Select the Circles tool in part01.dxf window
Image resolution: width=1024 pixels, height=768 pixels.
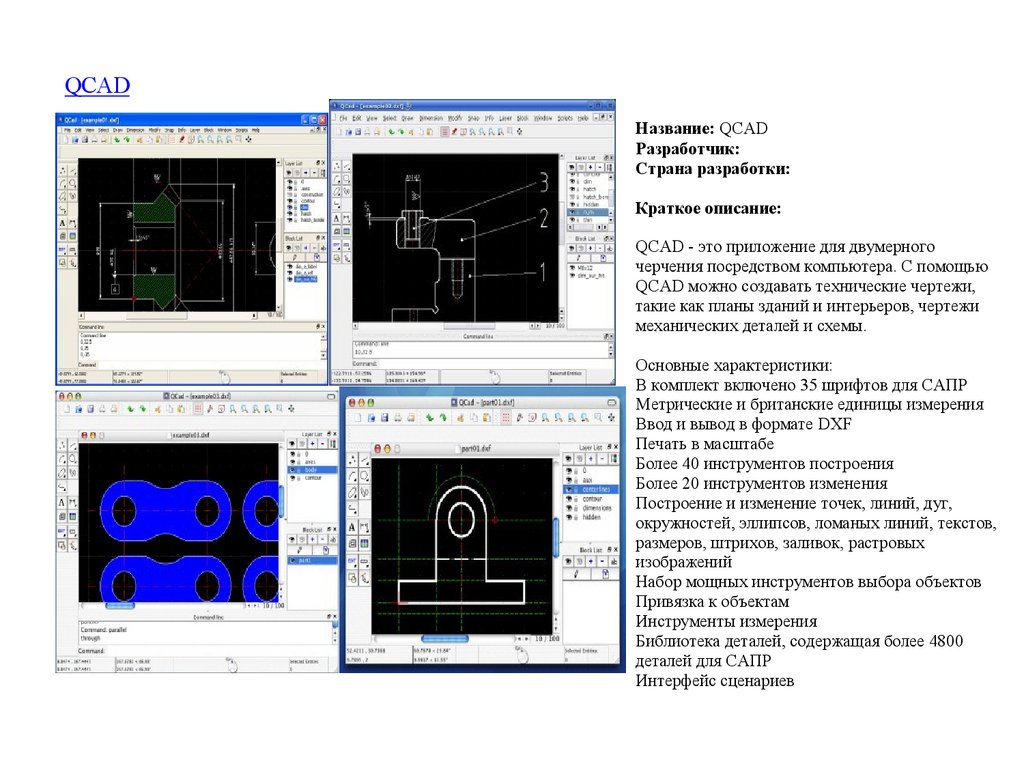tap(364, 476)
